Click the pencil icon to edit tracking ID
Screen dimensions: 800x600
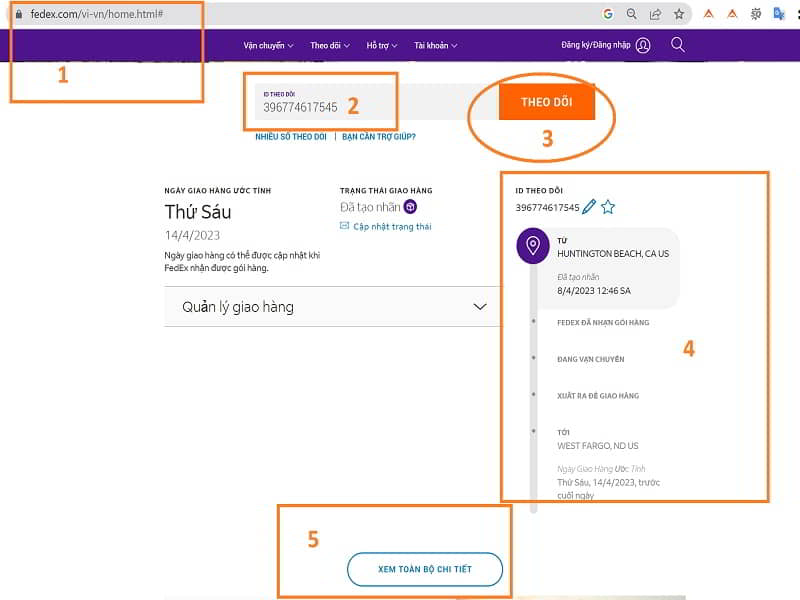[590, 205]
